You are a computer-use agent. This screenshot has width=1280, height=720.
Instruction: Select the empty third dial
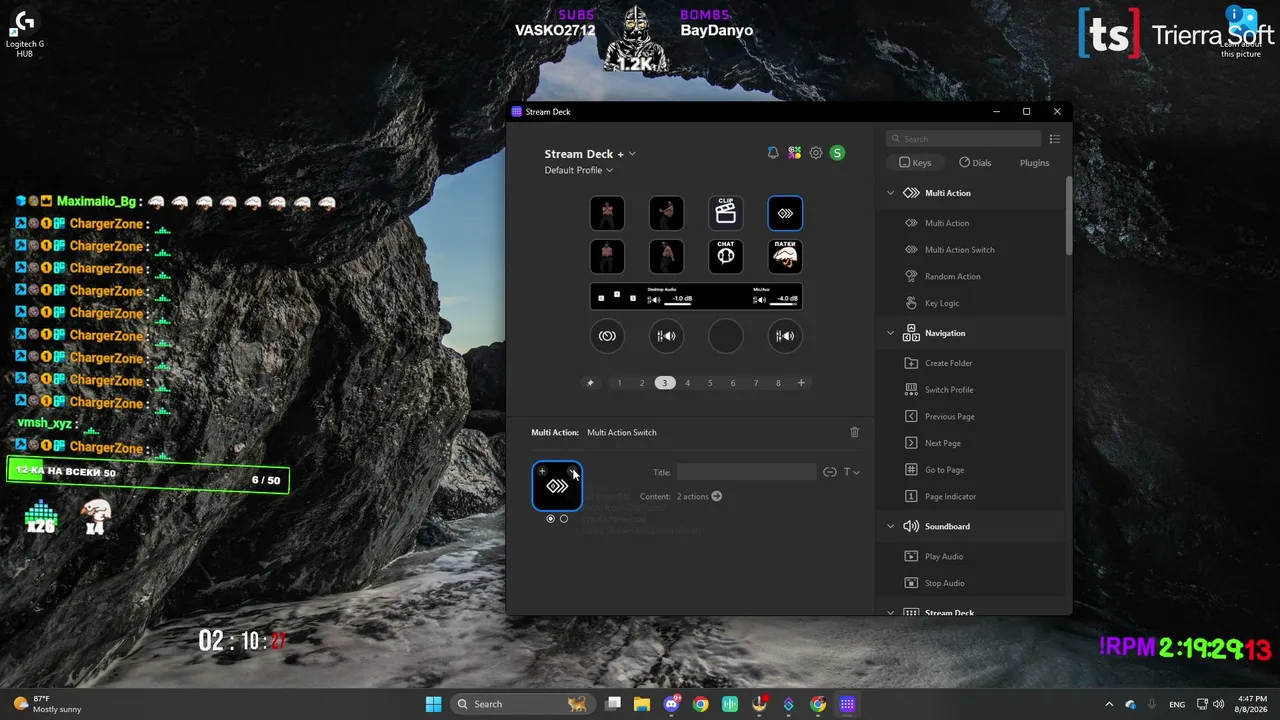(x=726, y=336)
